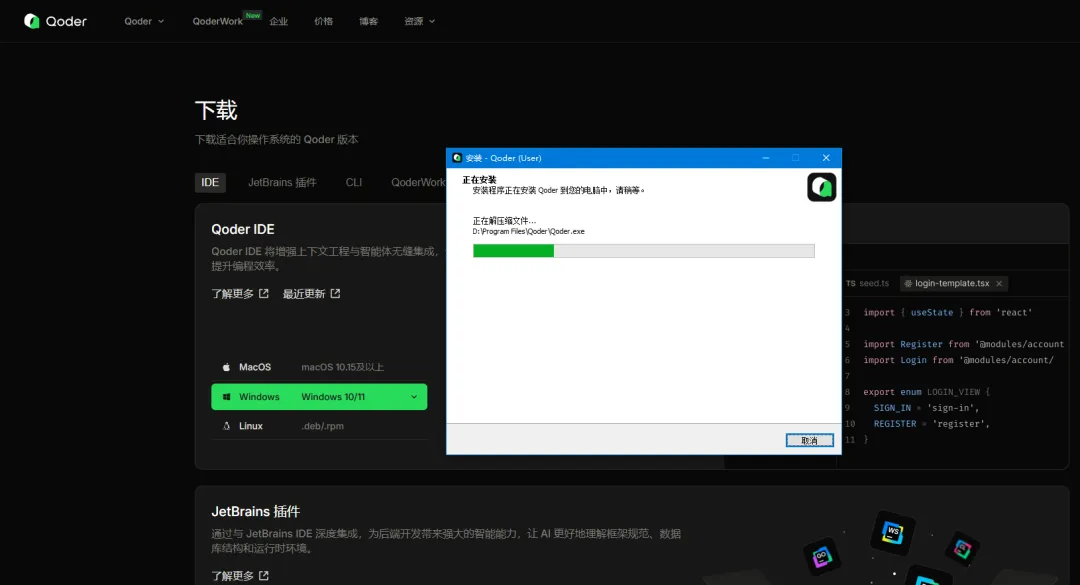Switch to the CLI tab
This screenshot has height=585, width=1080.
(x=353, y=182)
